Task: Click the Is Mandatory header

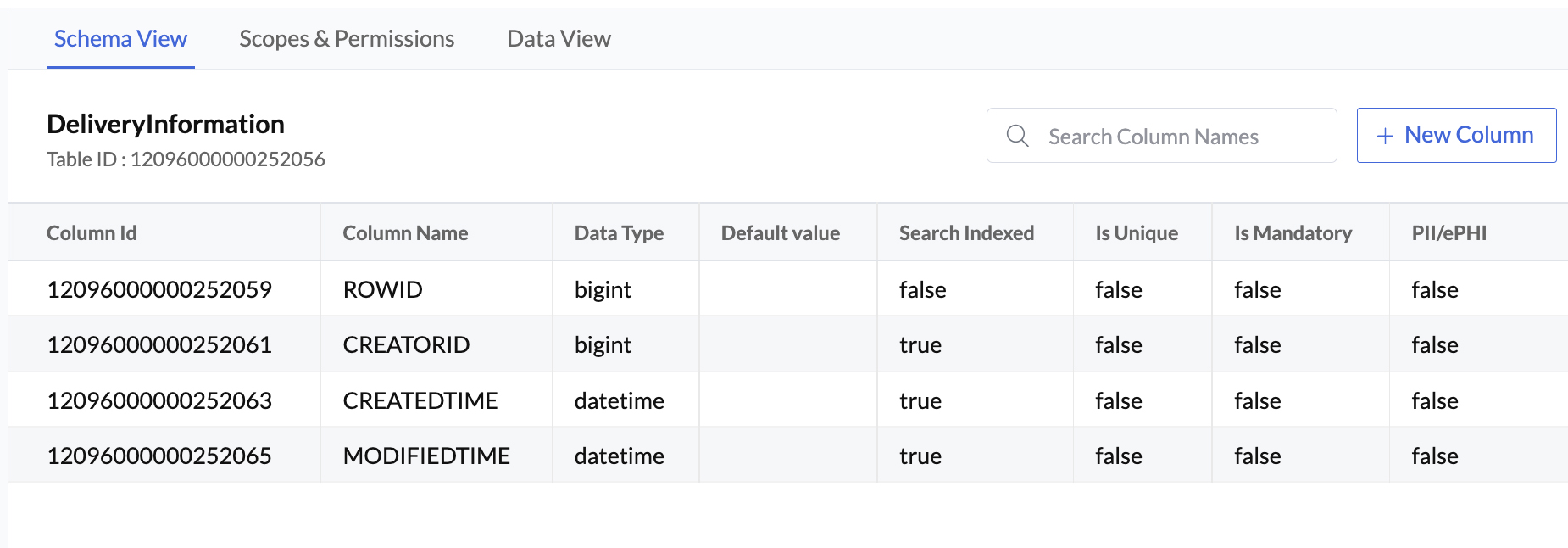Action: click(1293, 233)
